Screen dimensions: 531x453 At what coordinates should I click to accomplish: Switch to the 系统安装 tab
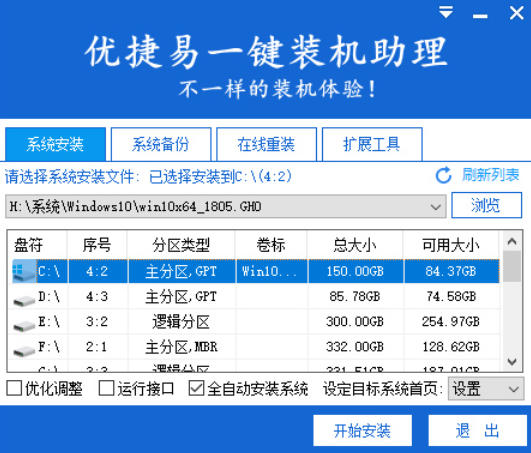(56, 144)
